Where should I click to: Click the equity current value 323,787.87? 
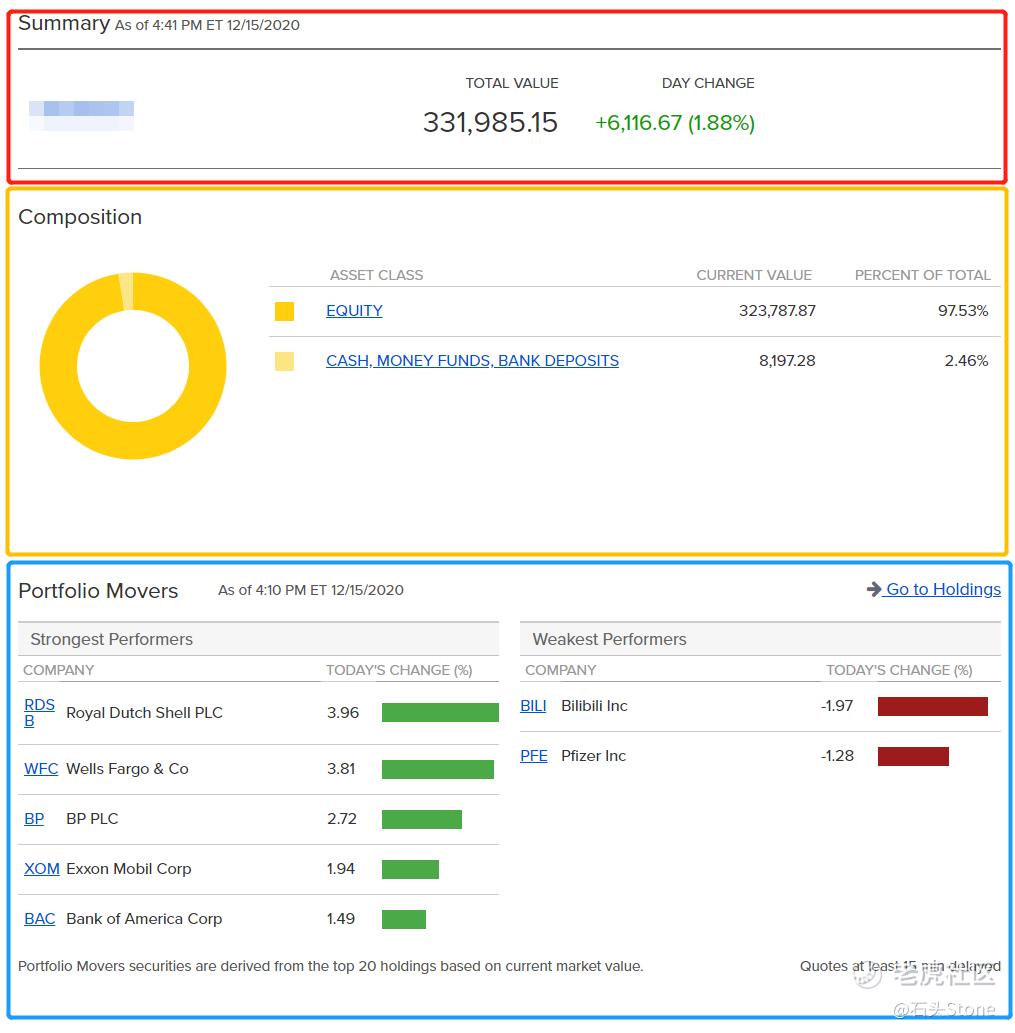[x=777, y=311]
